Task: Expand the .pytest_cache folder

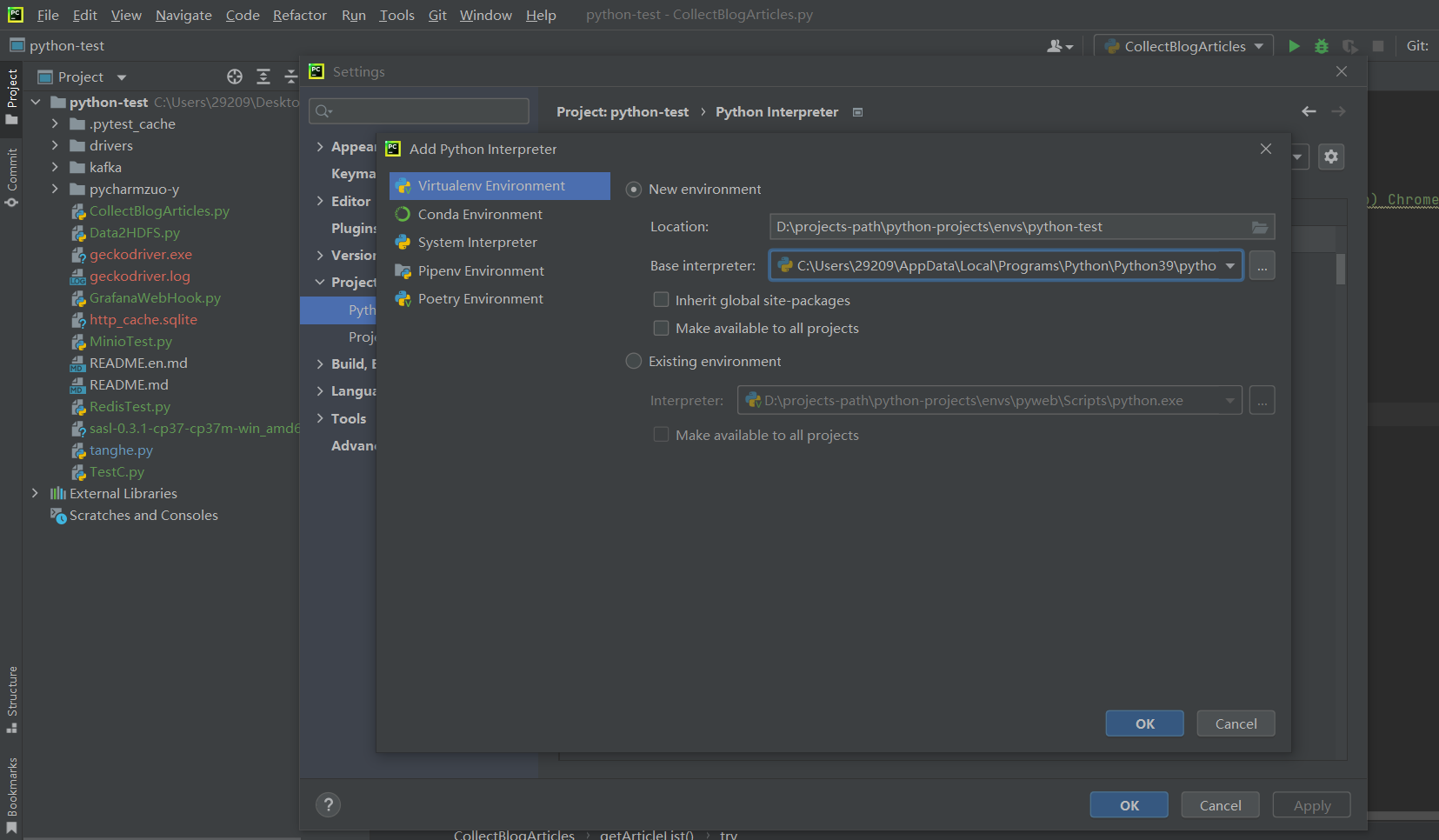Action: pos(55,123)
